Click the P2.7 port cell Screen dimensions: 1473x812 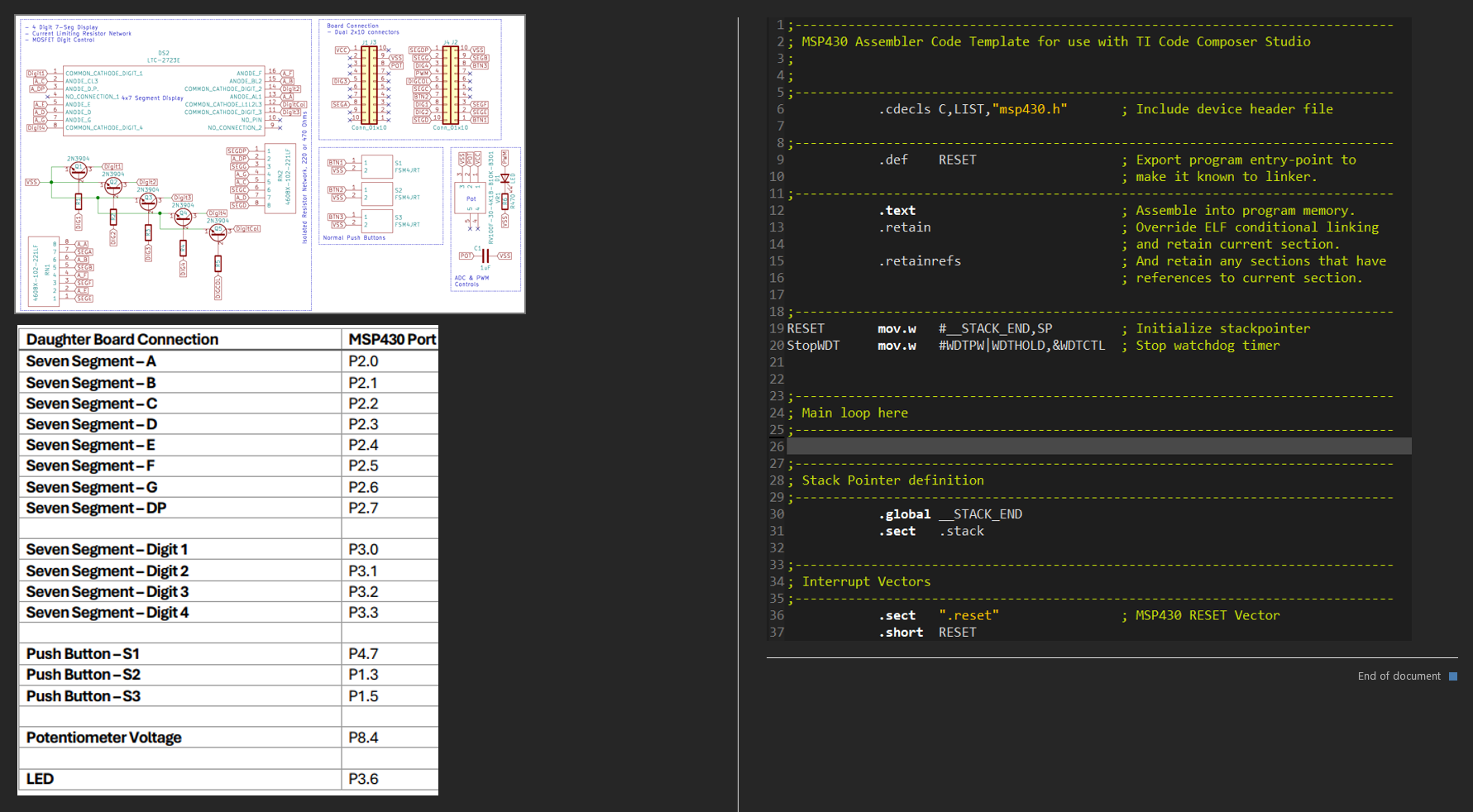(x=363, y=508)
